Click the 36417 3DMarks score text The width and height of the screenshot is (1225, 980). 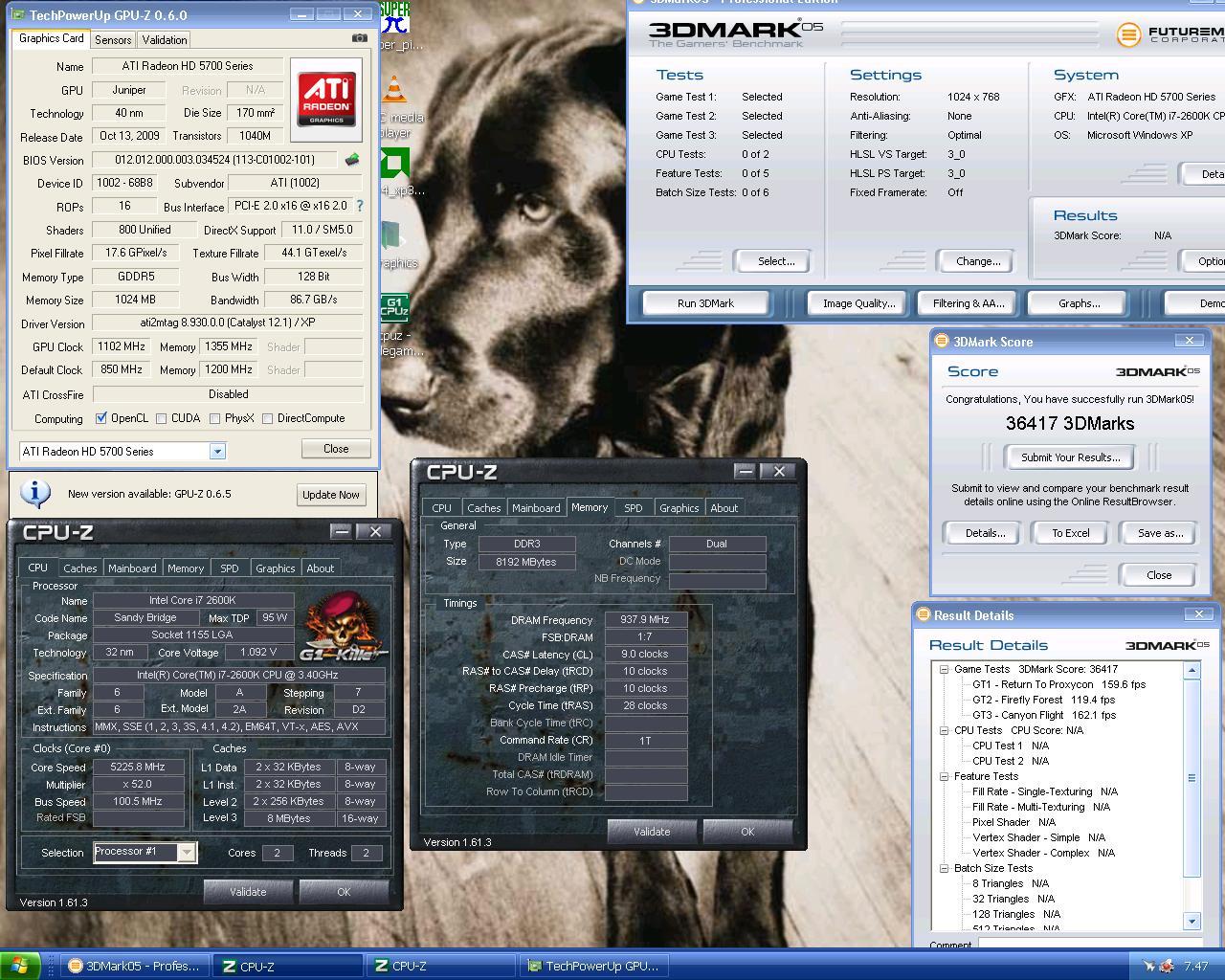pos(1070,423)
